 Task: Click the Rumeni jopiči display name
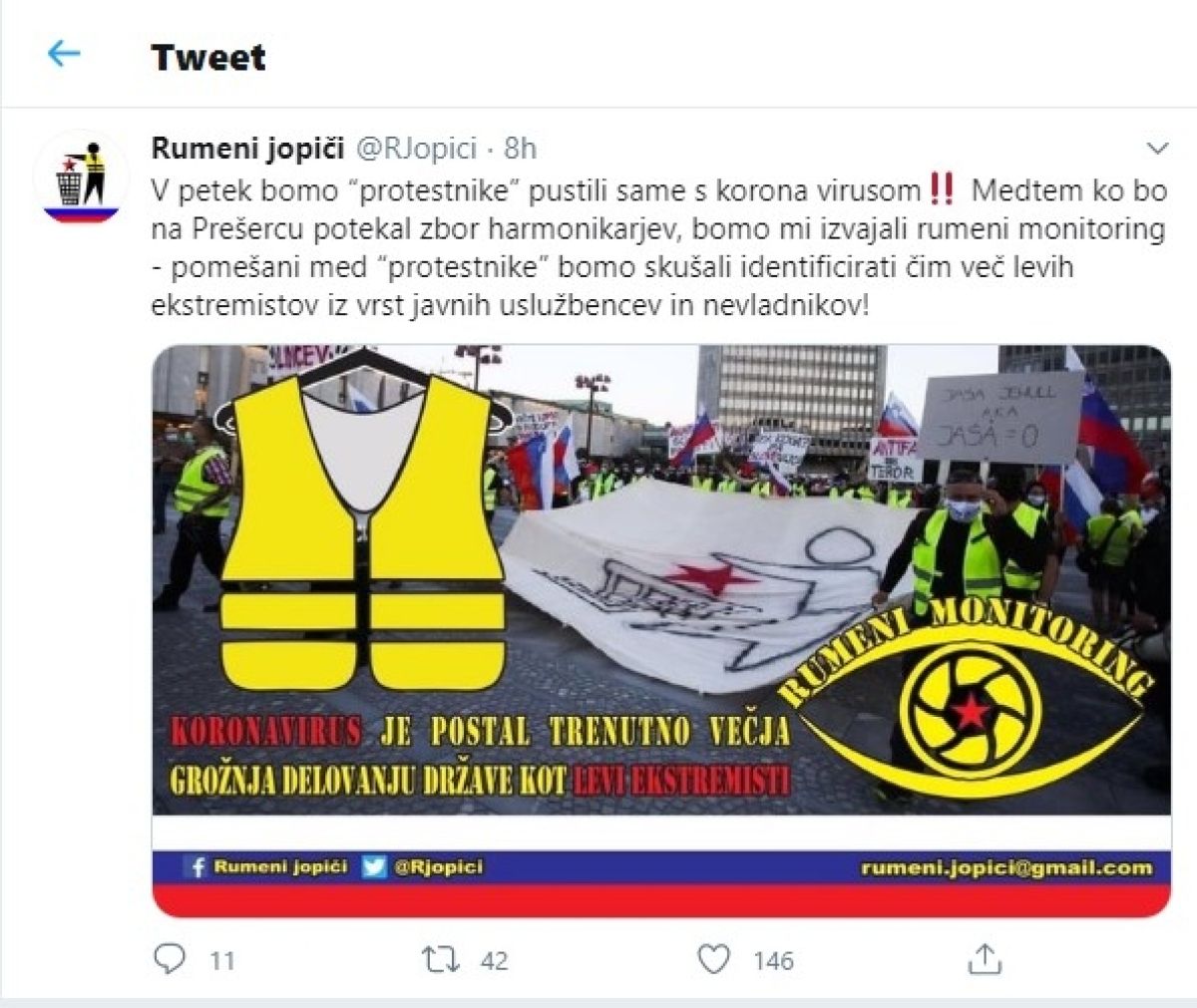click(x=247, y=149)
